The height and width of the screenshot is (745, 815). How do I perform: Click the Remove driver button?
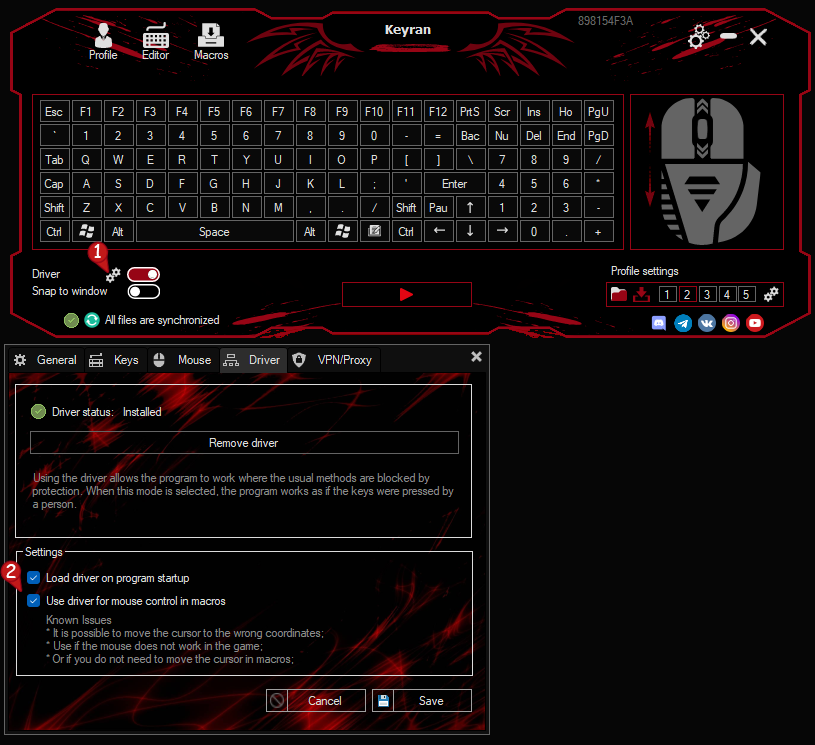pyautogui.click(x=244, y=443)
